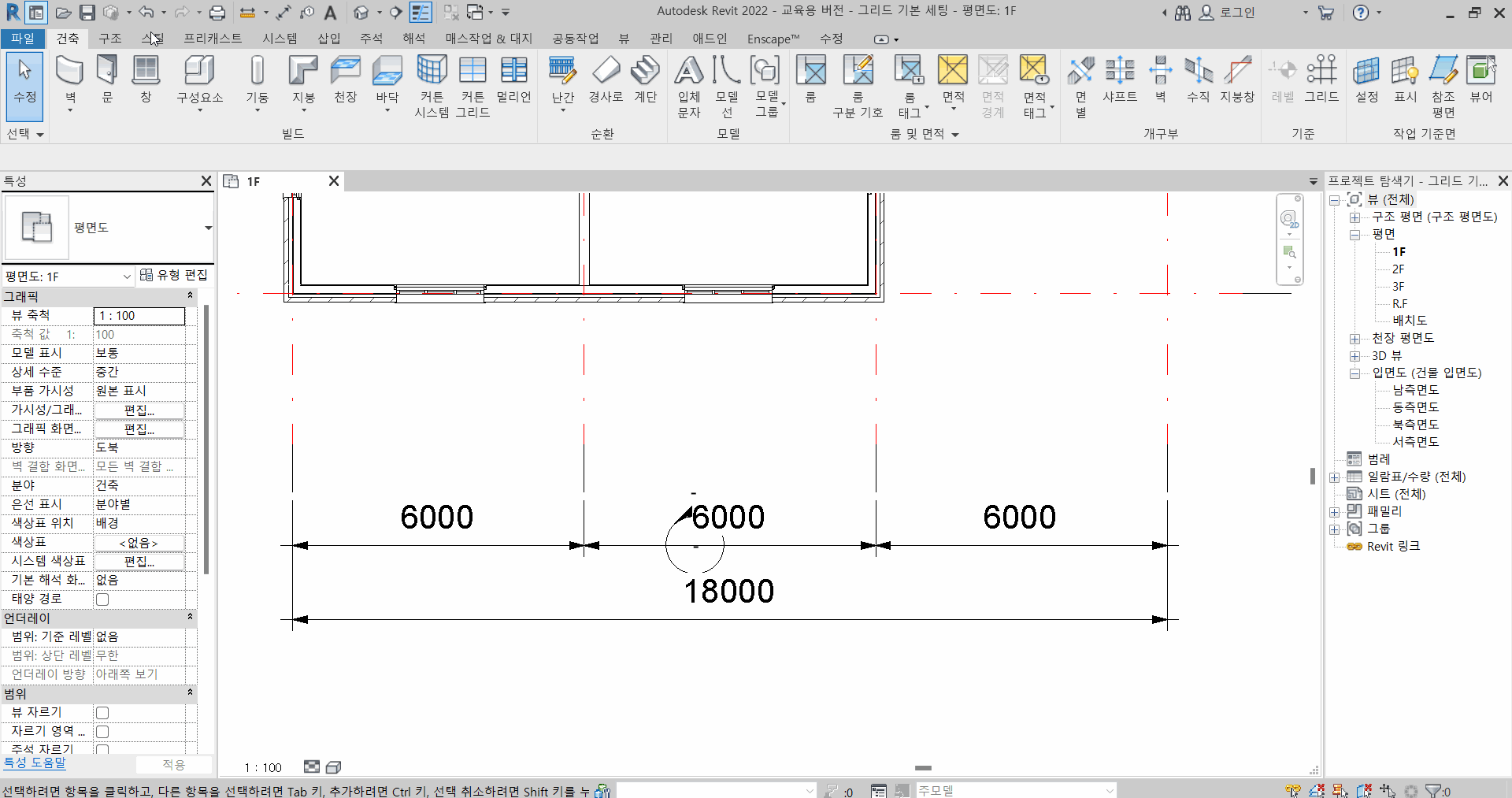
Task: Select the Column (기둥) tool
Action: click(257, 82)
